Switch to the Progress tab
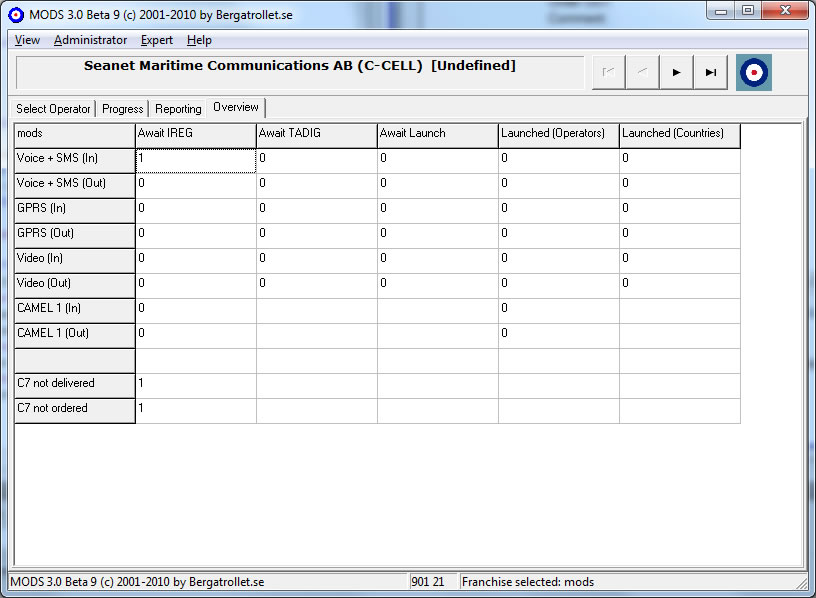Image resolution: width=816 pixels, height=598 pixels. tap(122, 109)
